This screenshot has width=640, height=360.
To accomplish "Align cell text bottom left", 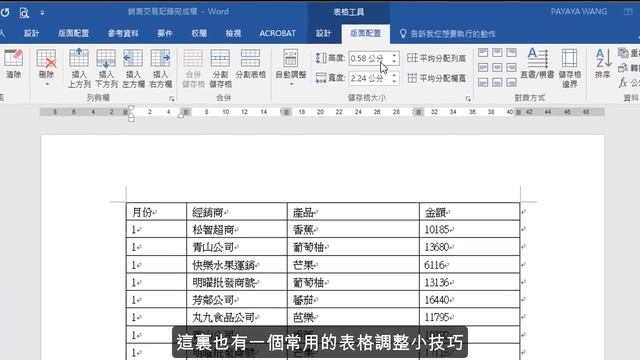I will [483, 82].
